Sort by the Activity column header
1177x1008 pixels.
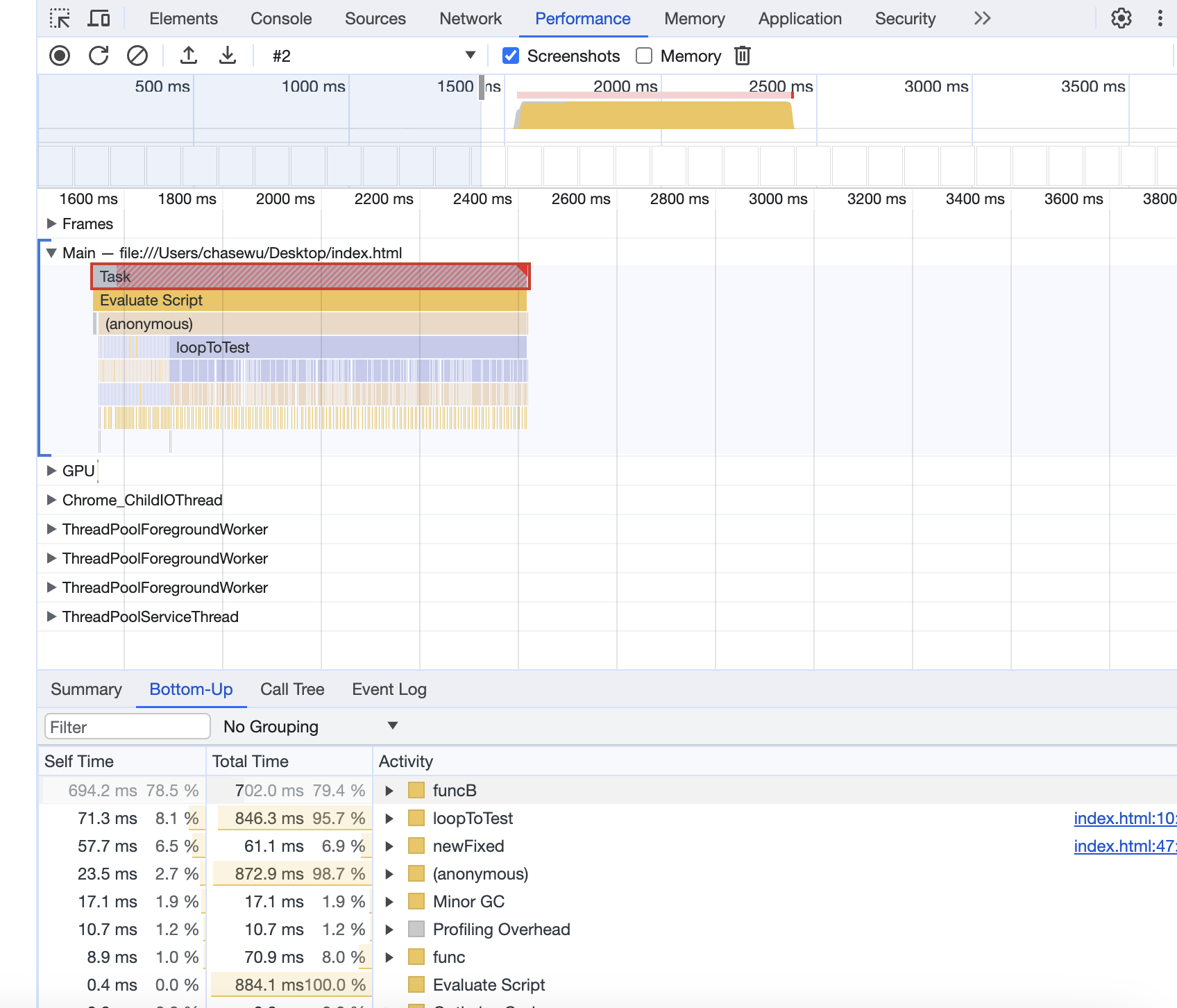[x=775, y=762]
